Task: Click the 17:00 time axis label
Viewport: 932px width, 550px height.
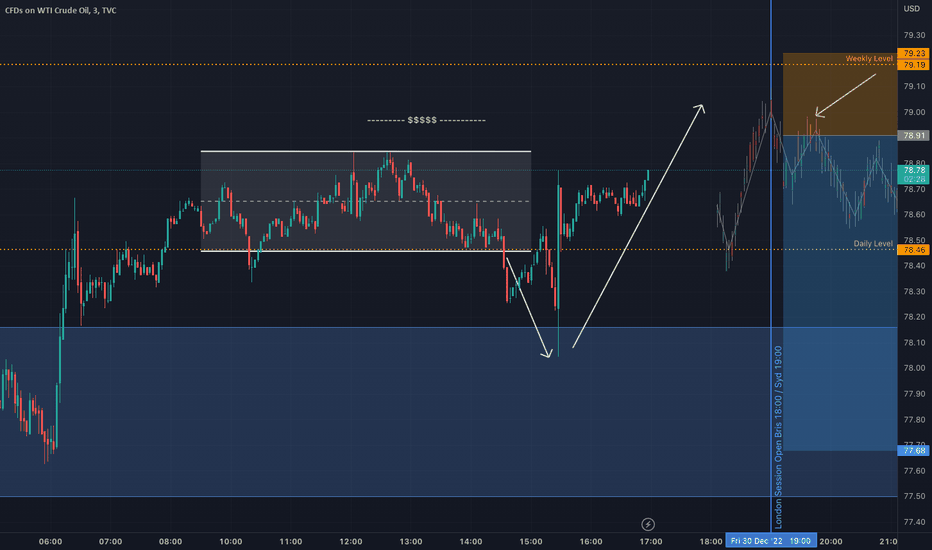Action: click(651, 541)
